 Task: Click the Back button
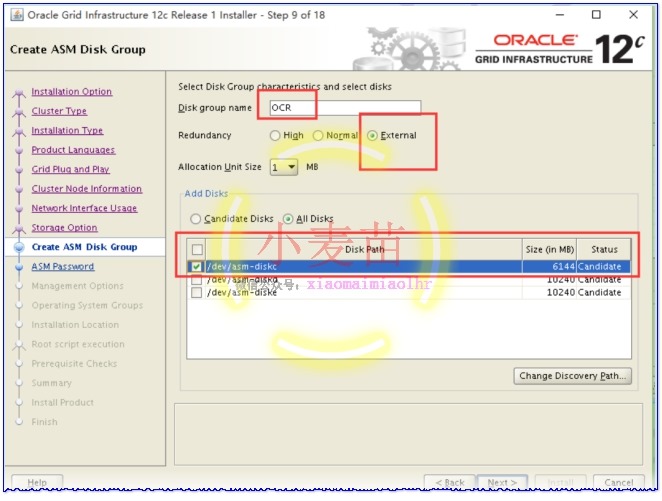pyautogui.click(x=449, y=482)
